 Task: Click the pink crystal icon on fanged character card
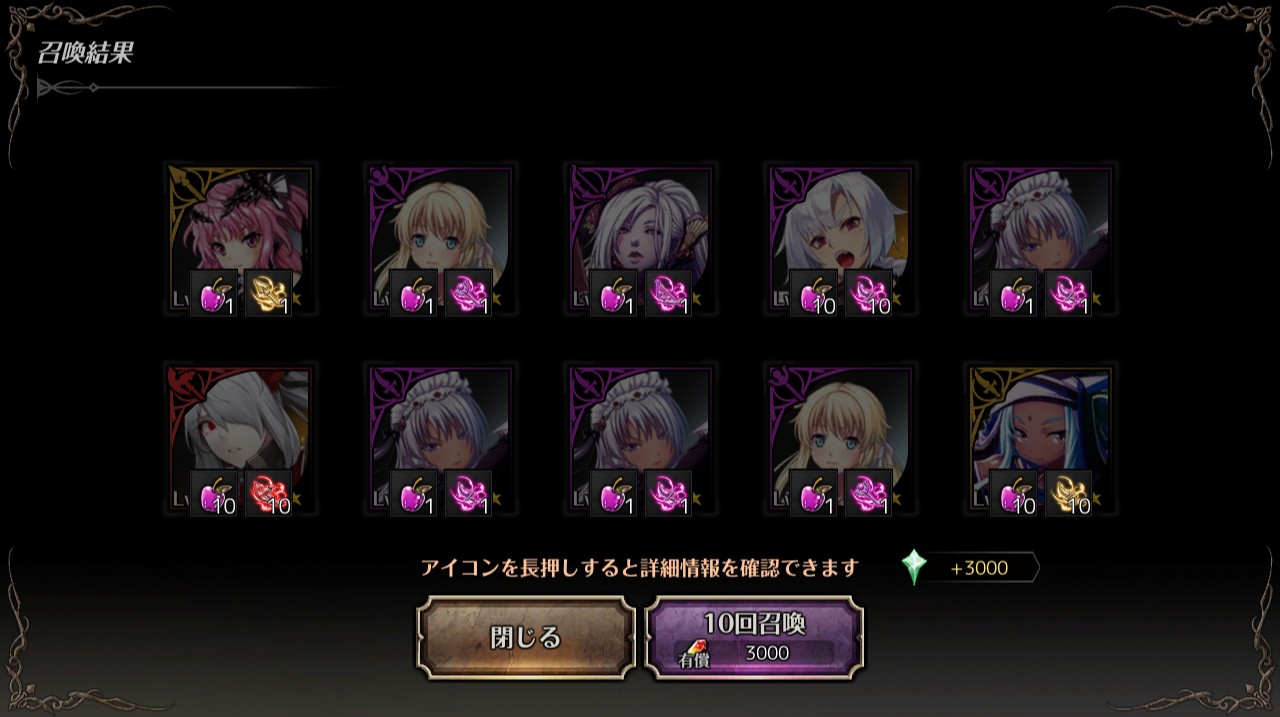(x=869, y=293)
